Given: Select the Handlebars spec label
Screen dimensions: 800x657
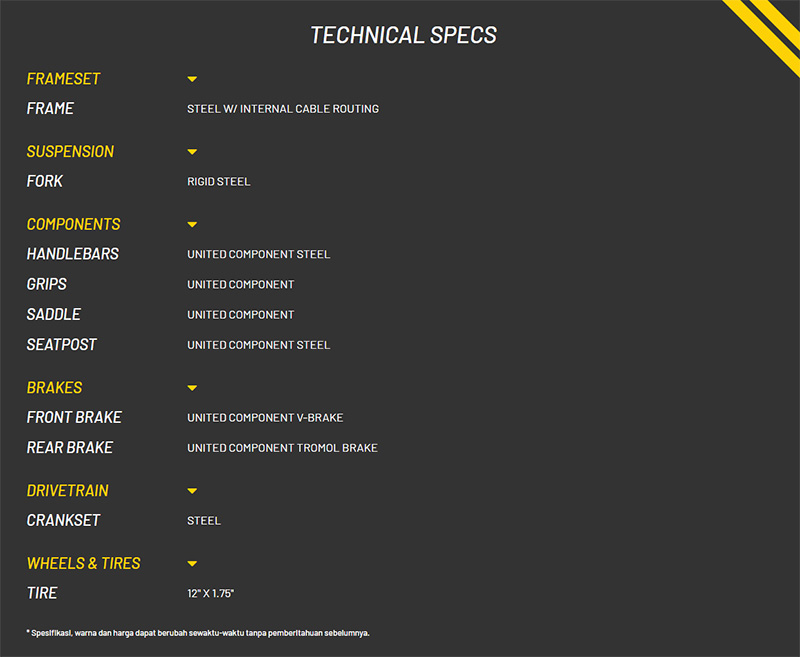Looking at the screenshot, I should point(72,255).
